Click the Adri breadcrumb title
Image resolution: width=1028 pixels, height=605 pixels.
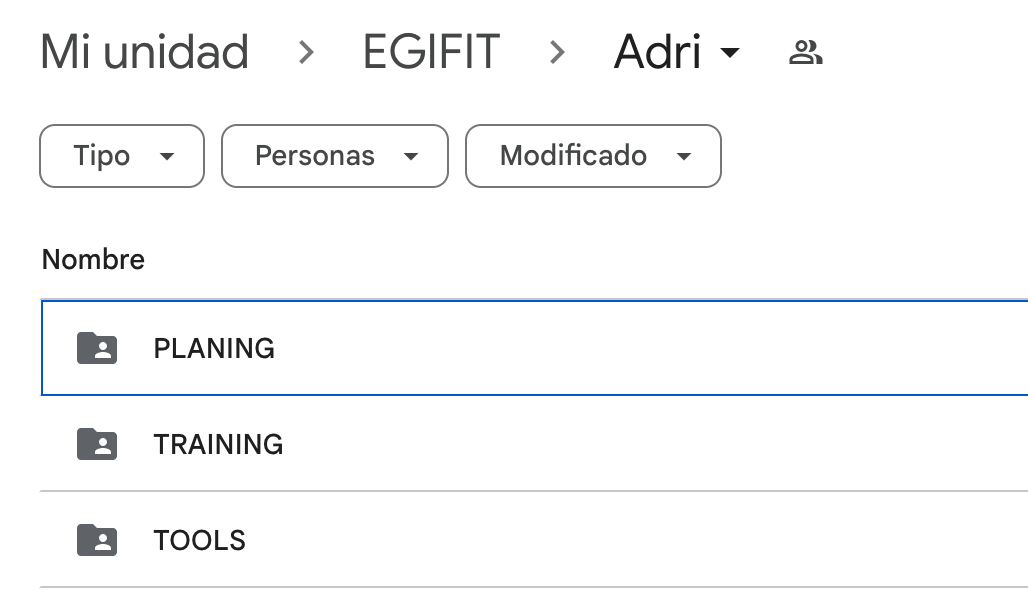coord(658,52)
